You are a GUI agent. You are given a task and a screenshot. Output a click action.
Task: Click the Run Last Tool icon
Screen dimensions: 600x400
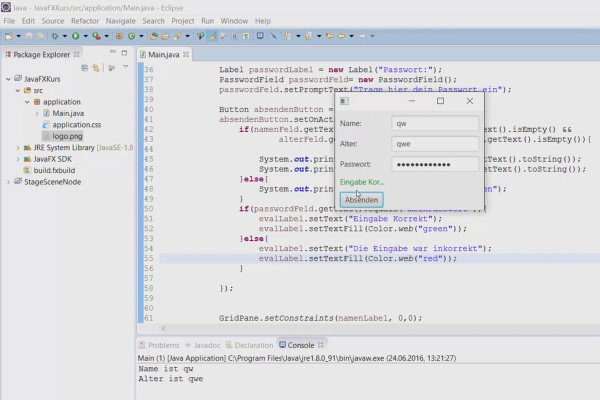tap(96, 36)
